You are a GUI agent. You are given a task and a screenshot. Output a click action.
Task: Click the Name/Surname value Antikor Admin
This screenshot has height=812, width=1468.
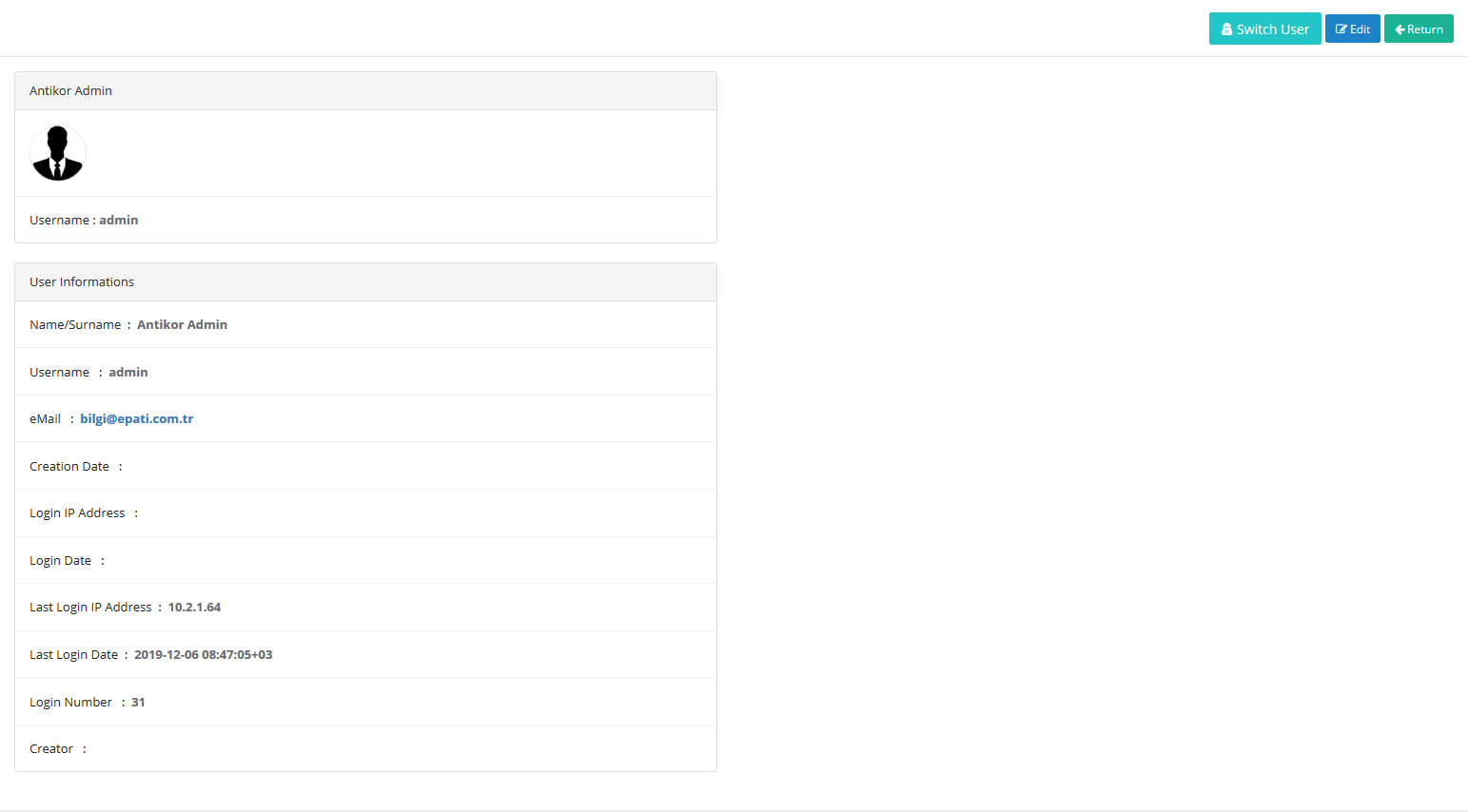(182, 324)
